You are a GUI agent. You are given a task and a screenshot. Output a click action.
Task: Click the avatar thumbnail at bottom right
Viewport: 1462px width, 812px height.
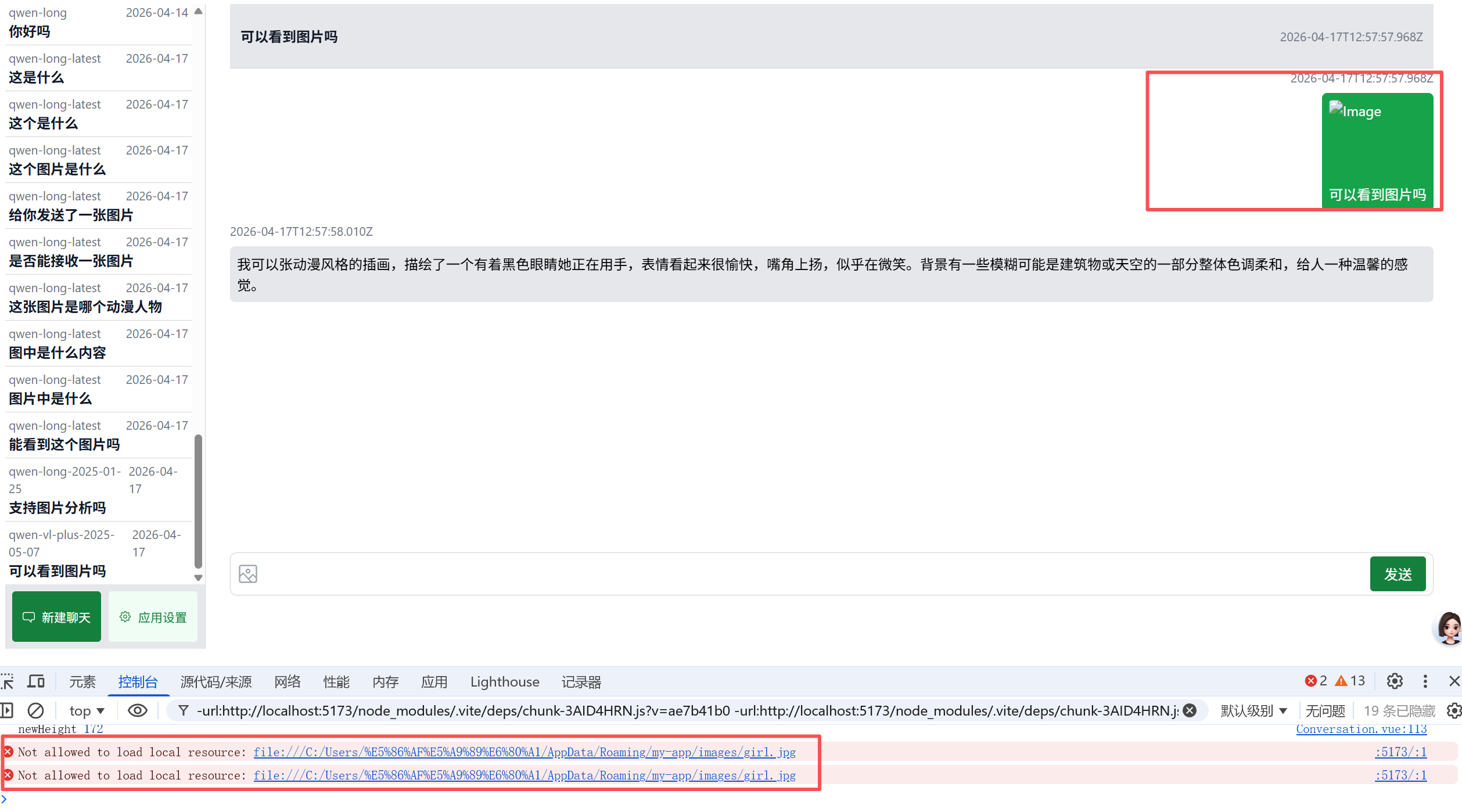[1449, 627]
